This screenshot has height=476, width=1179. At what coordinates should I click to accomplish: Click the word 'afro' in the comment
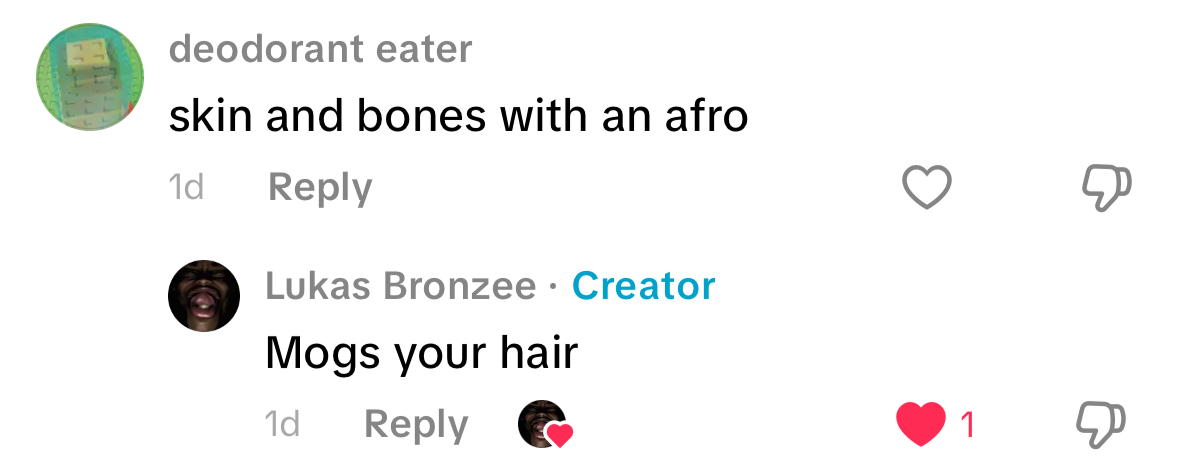click(706, 117)
